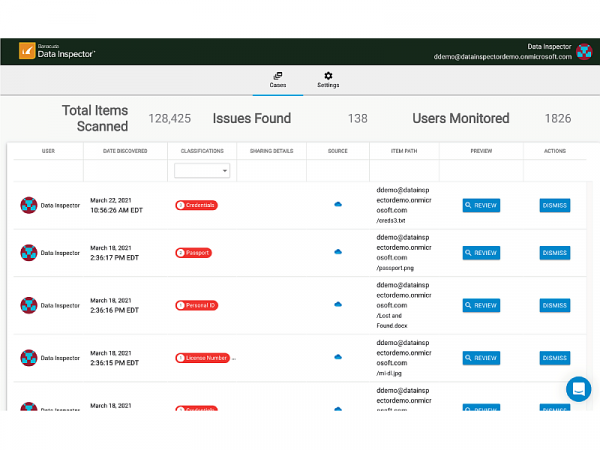This screenshot has height=450, width=600.
Task: Click the /mi-dl.jpg item path
Action: tap(389, 373)
